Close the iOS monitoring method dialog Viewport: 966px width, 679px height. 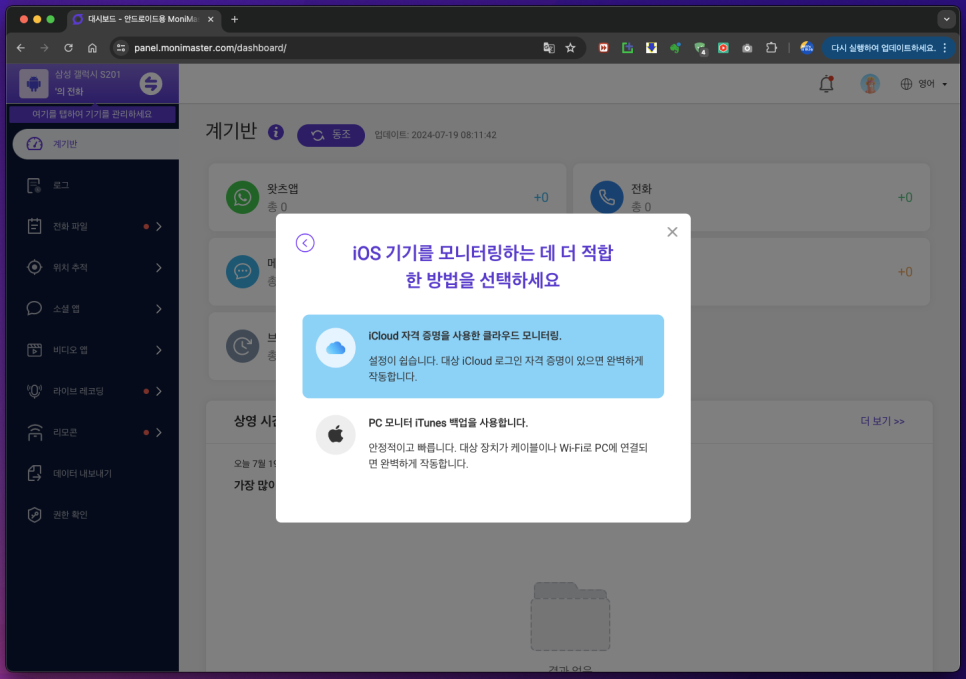(x=672, y=232)
